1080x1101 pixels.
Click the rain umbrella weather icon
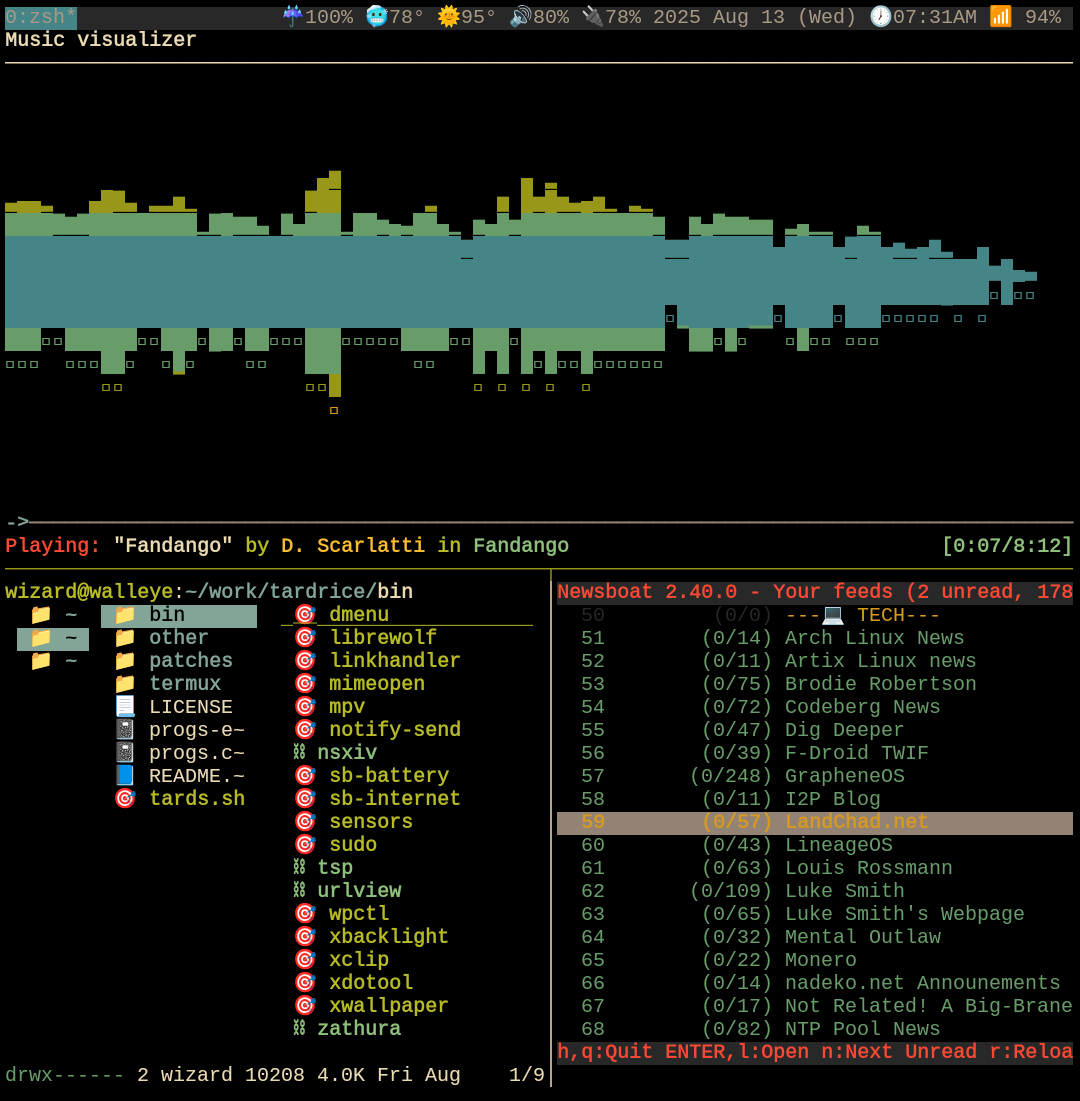click(x=292, y=17)
